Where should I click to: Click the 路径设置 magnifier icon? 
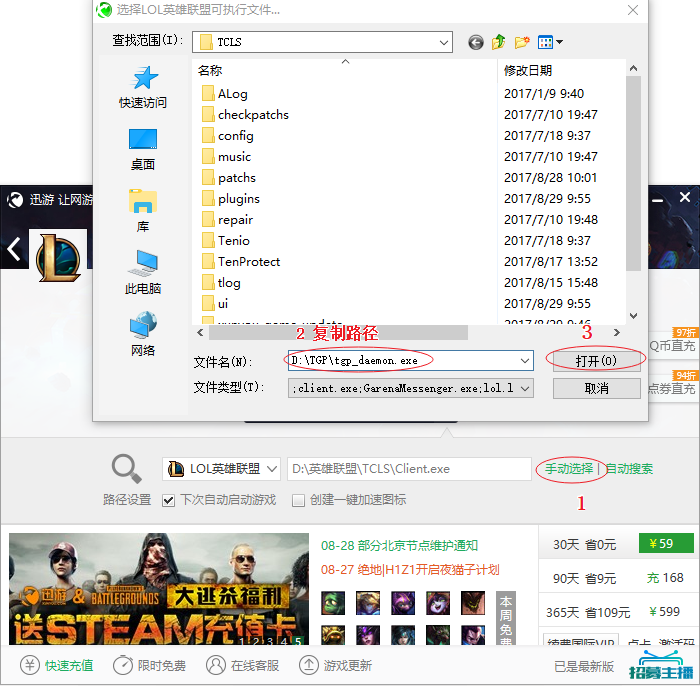pyautogui.click(x=127, y=469)
